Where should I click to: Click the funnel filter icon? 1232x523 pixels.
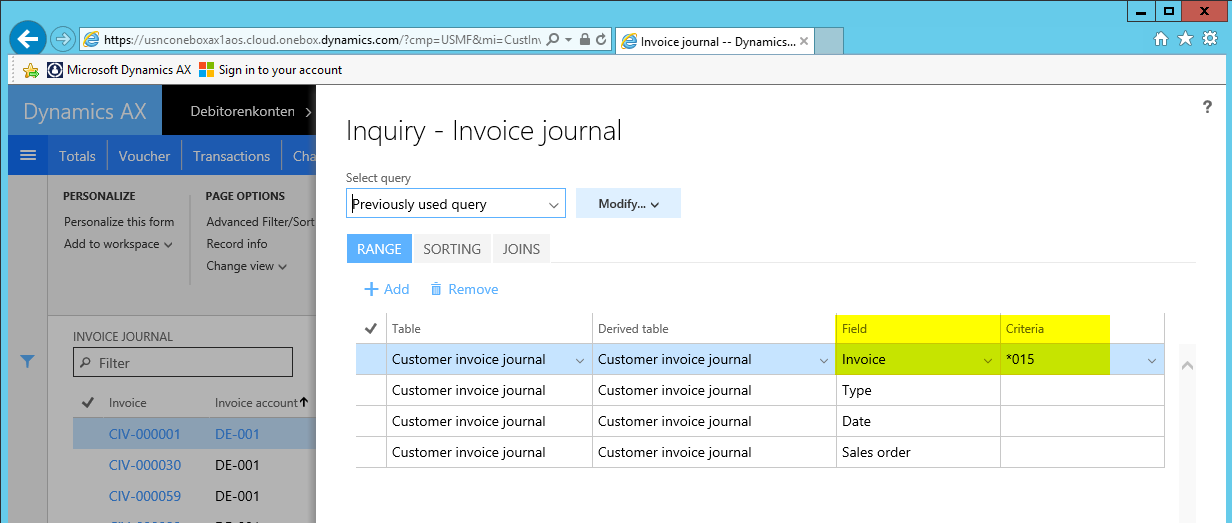[28, 362]
